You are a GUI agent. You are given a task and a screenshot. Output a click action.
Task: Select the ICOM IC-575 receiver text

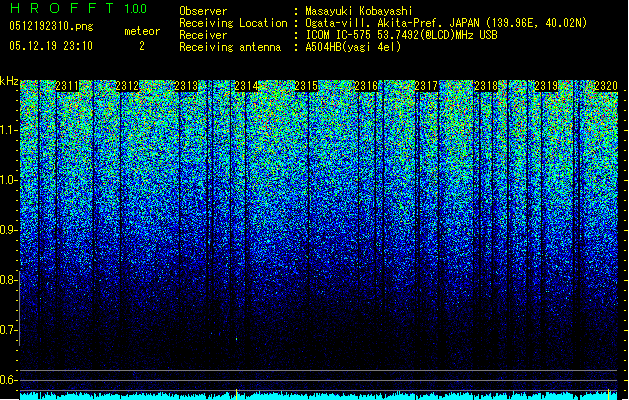(401, 35)
